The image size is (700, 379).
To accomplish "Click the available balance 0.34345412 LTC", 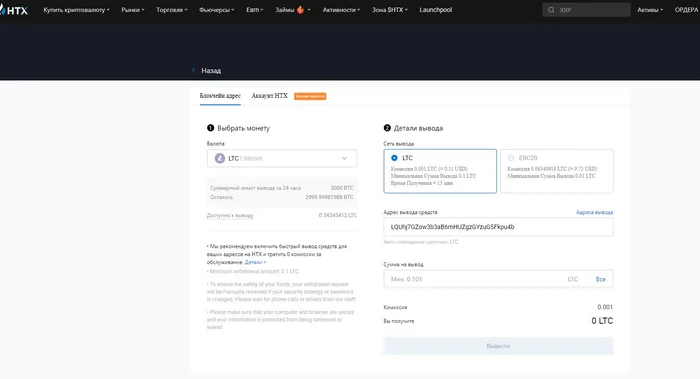I will (338, 215).
